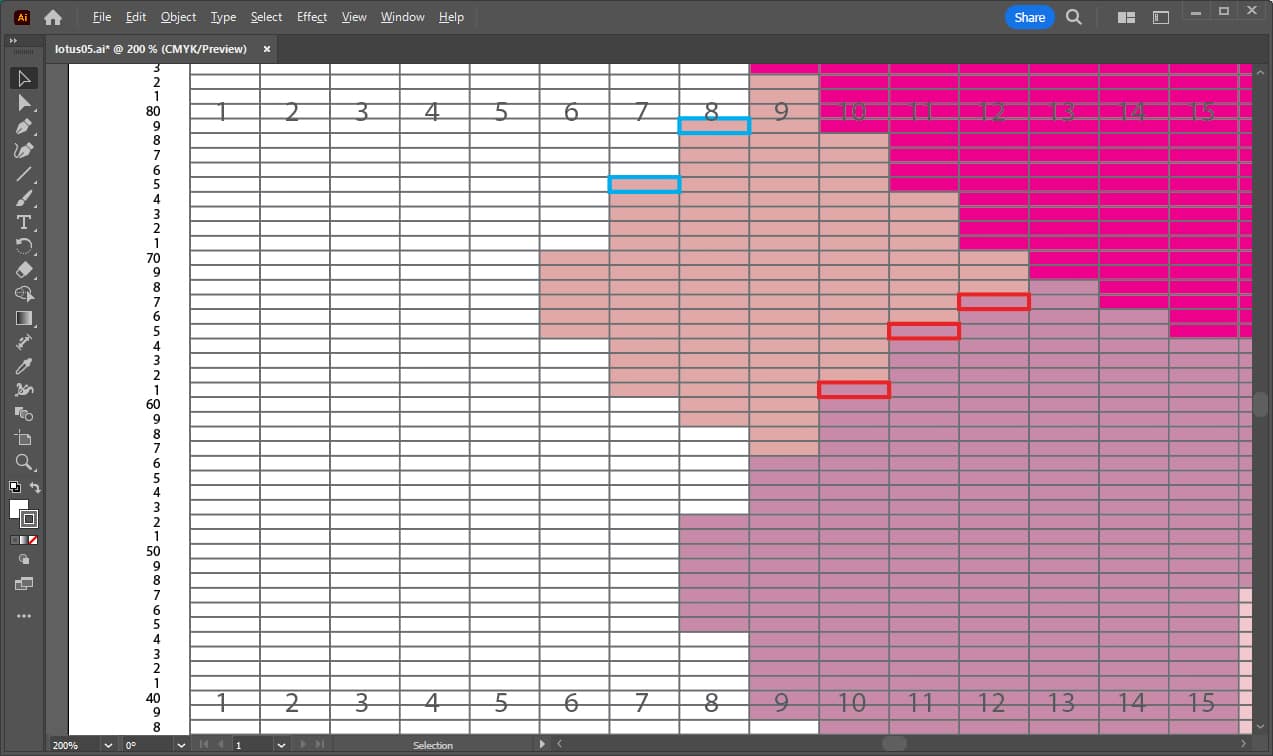Set paint to None
The width and height of the screenshot is (1273, 756).
pos(34,540)
